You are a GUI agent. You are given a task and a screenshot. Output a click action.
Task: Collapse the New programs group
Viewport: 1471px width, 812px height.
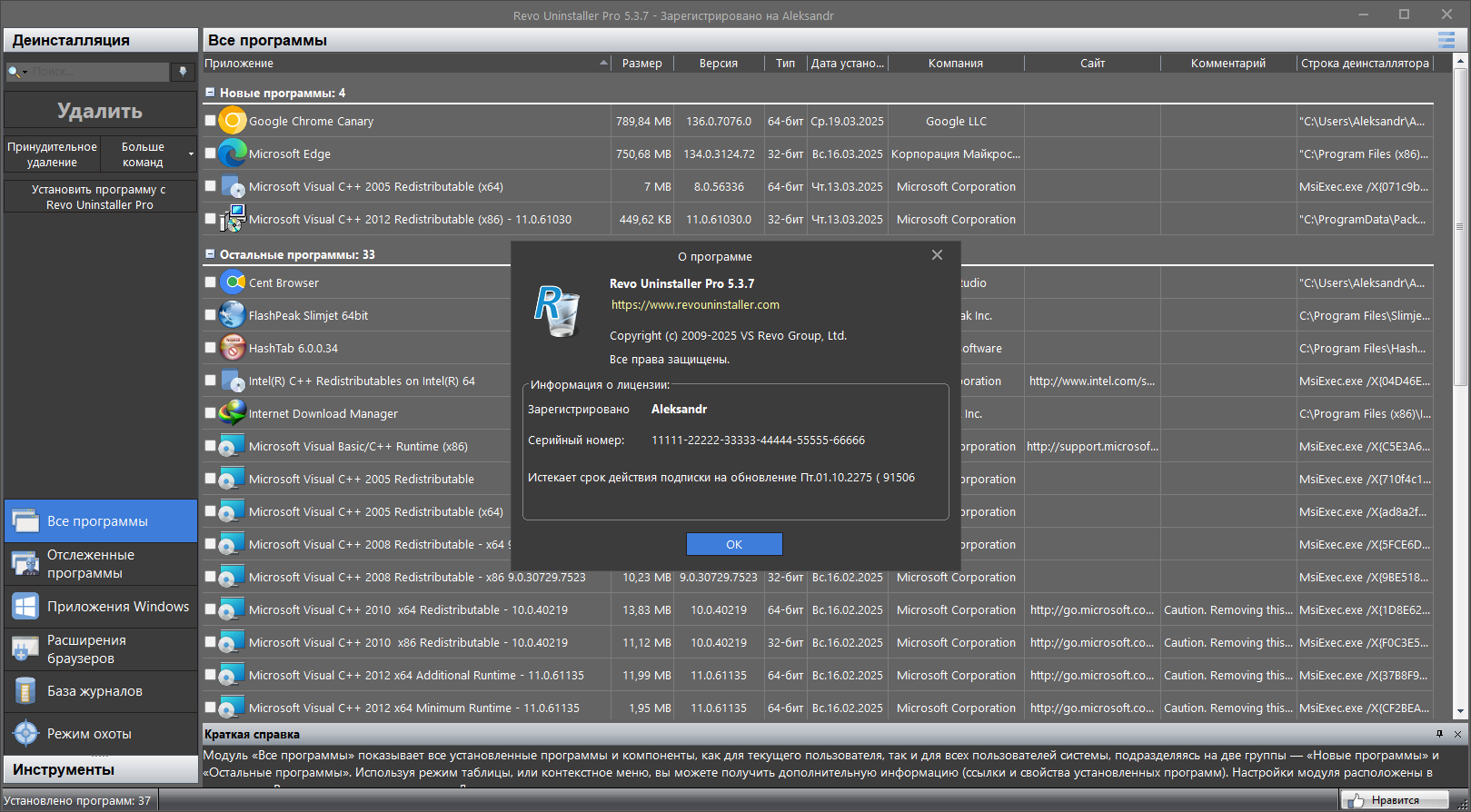click(x=210, y=93)
